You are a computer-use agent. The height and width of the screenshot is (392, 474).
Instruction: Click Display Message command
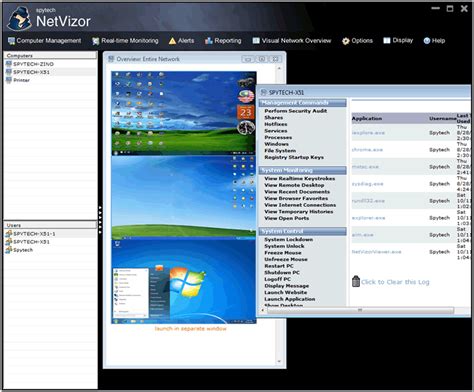(287, 286)
